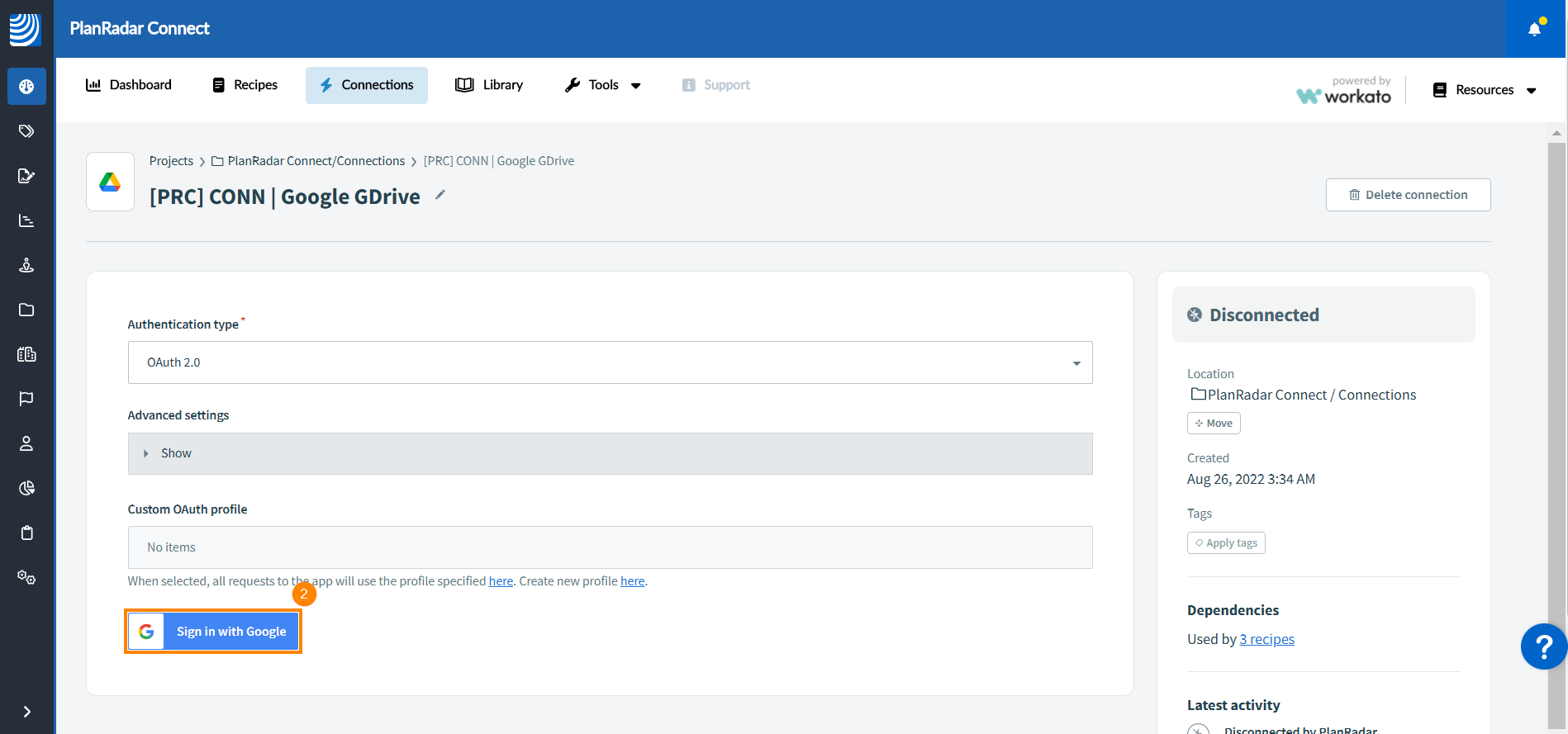Open the Tools dropdown menu
Screen dimensions: 1568x734
603,85
